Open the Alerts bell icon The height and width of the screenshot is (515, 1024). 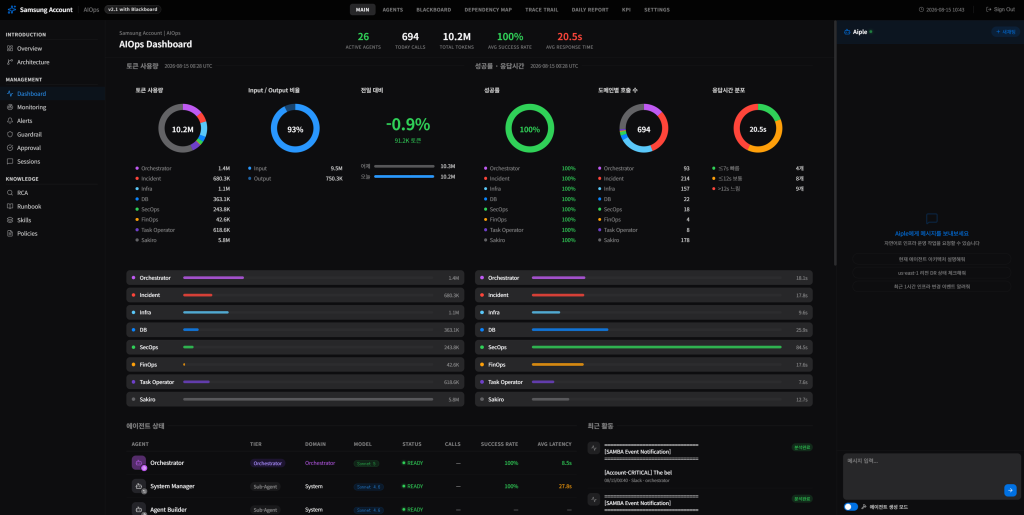(10, 121)
